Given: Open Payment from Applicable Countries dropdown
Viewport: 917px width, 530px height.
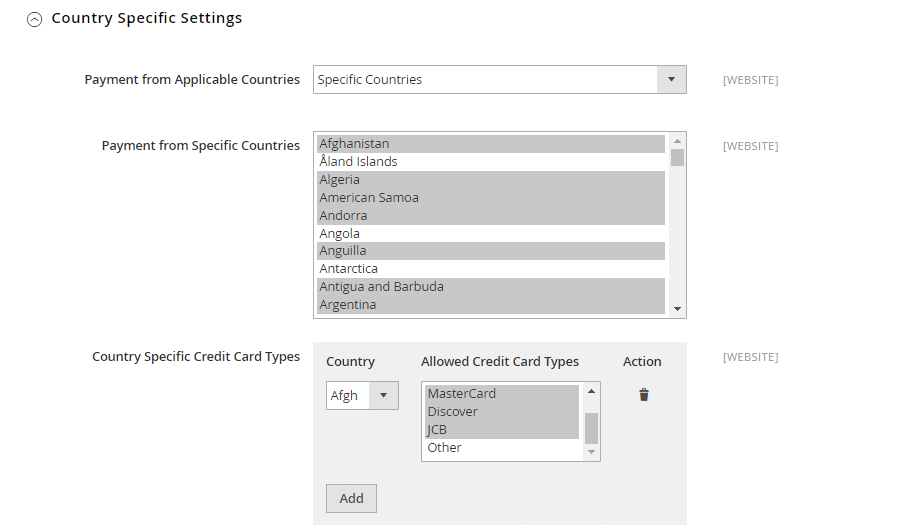Looking at the screenshot, I should pyautogui.click(x=499, y=80).
